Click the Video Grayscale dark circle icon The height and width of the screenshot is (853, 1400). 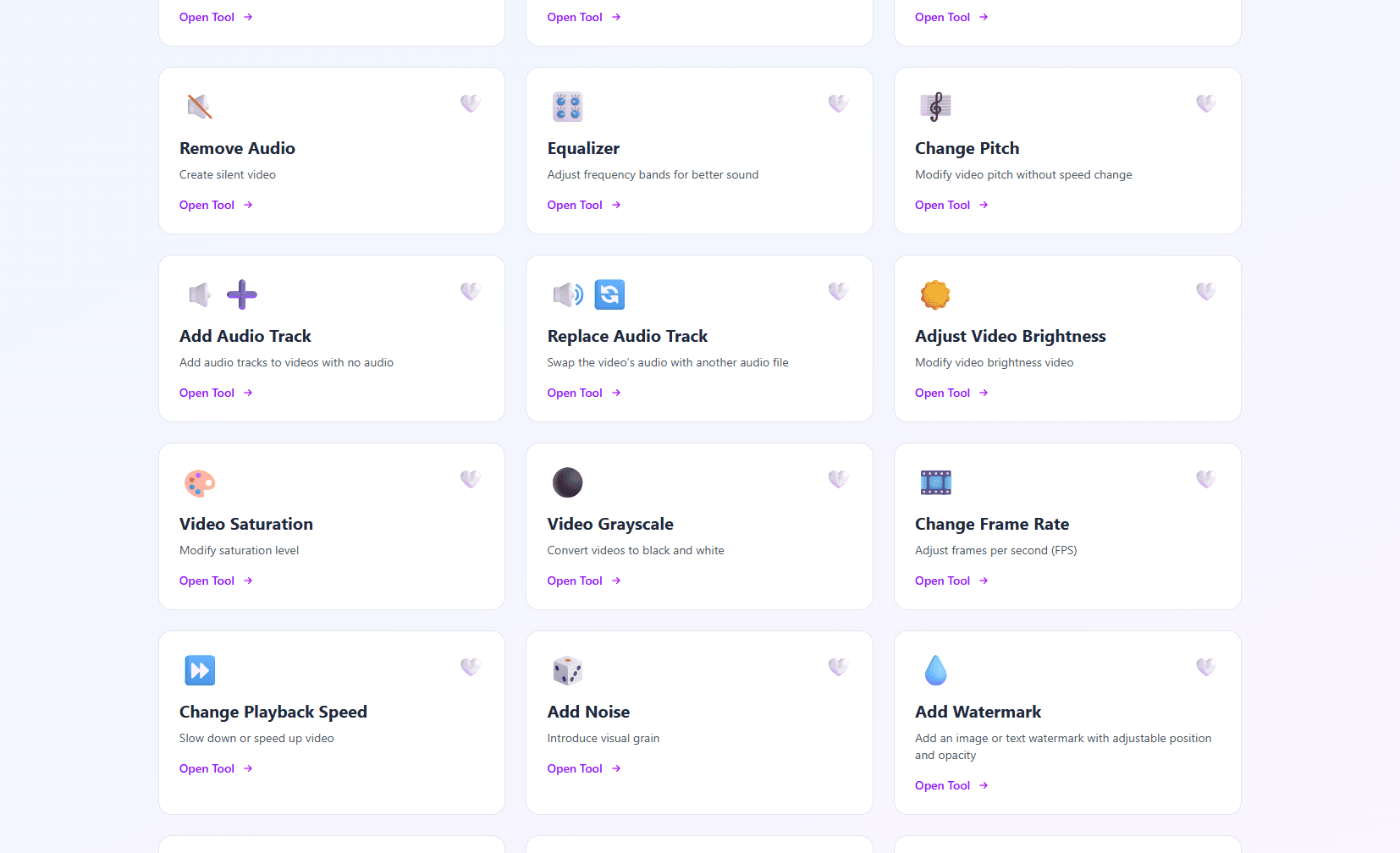567,482
